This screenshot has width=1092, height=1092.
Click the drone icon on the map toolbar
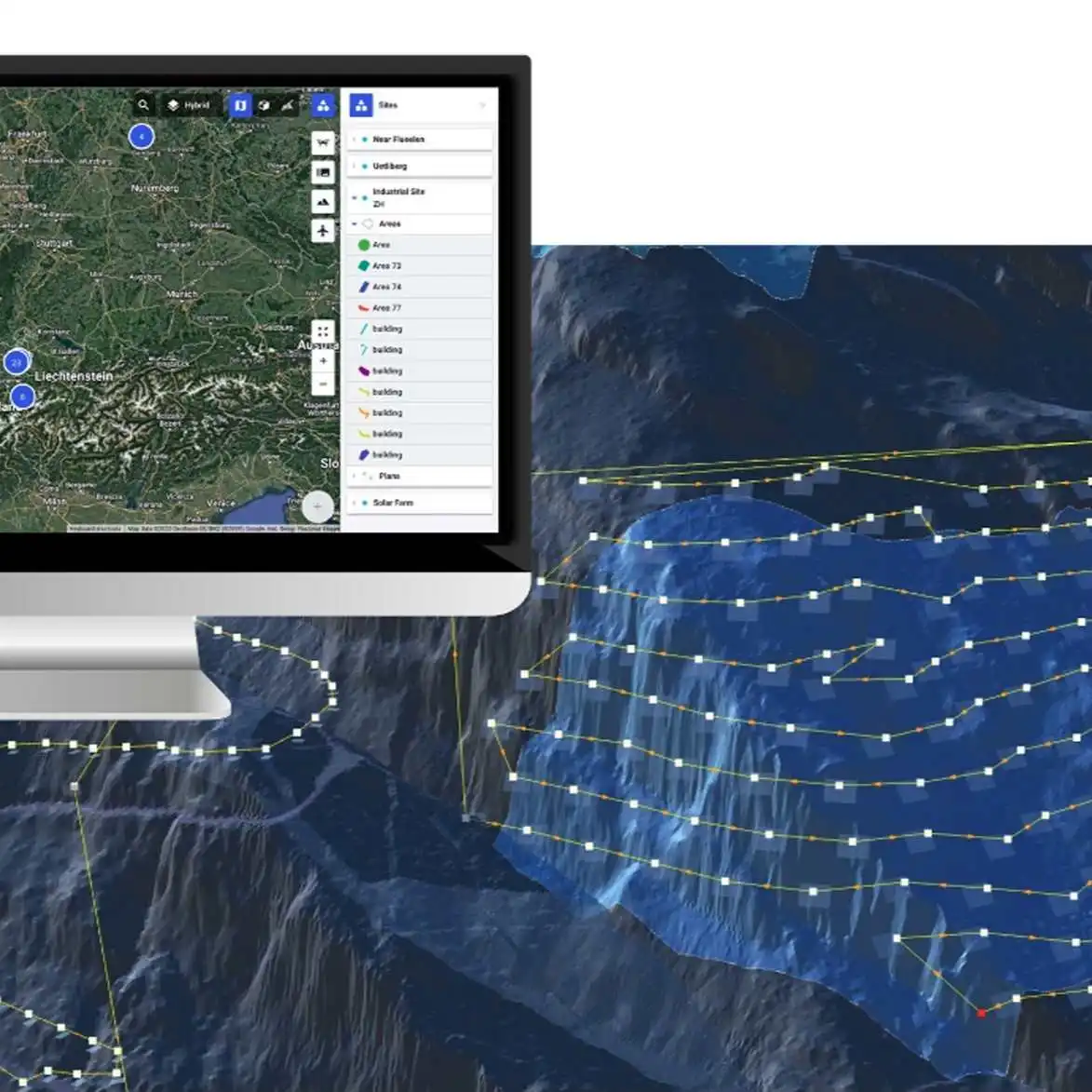pyautogui.click(x=323, y=142)
